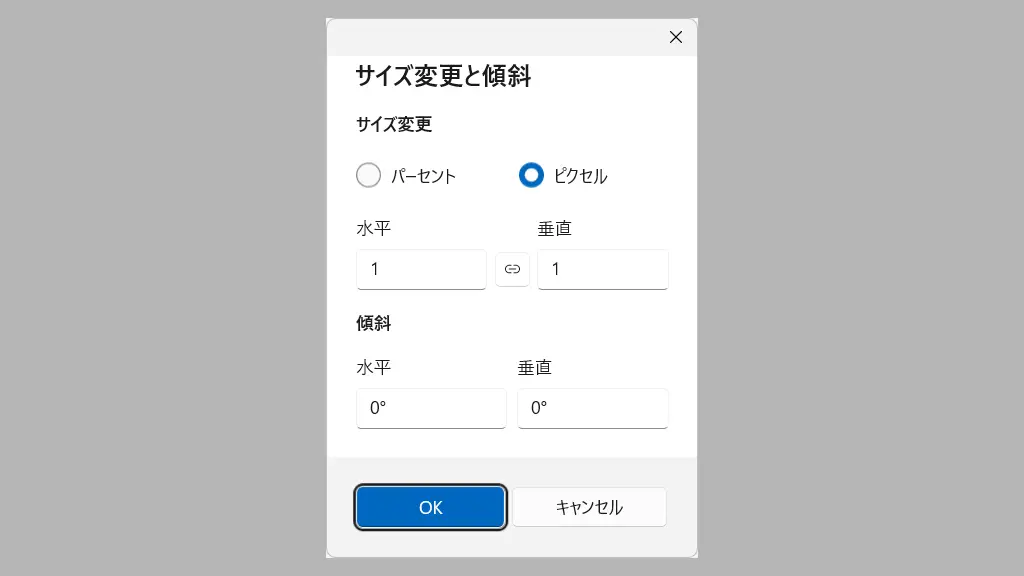Click the 垂直 label under 傾斜
Screen dimensions: 1024x576
click(x=535, y=367)
